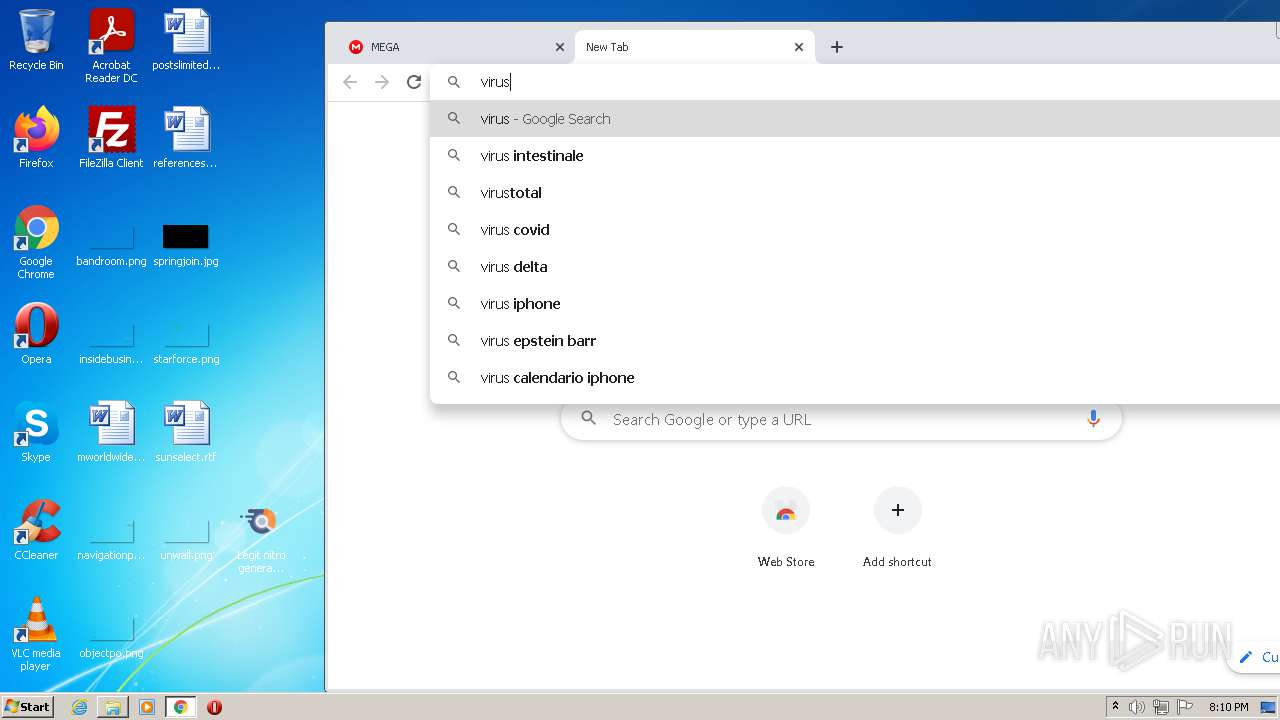Open the Action Center flag icon
Viewport: 1280px width, 720px height.
pos(1185,707)
